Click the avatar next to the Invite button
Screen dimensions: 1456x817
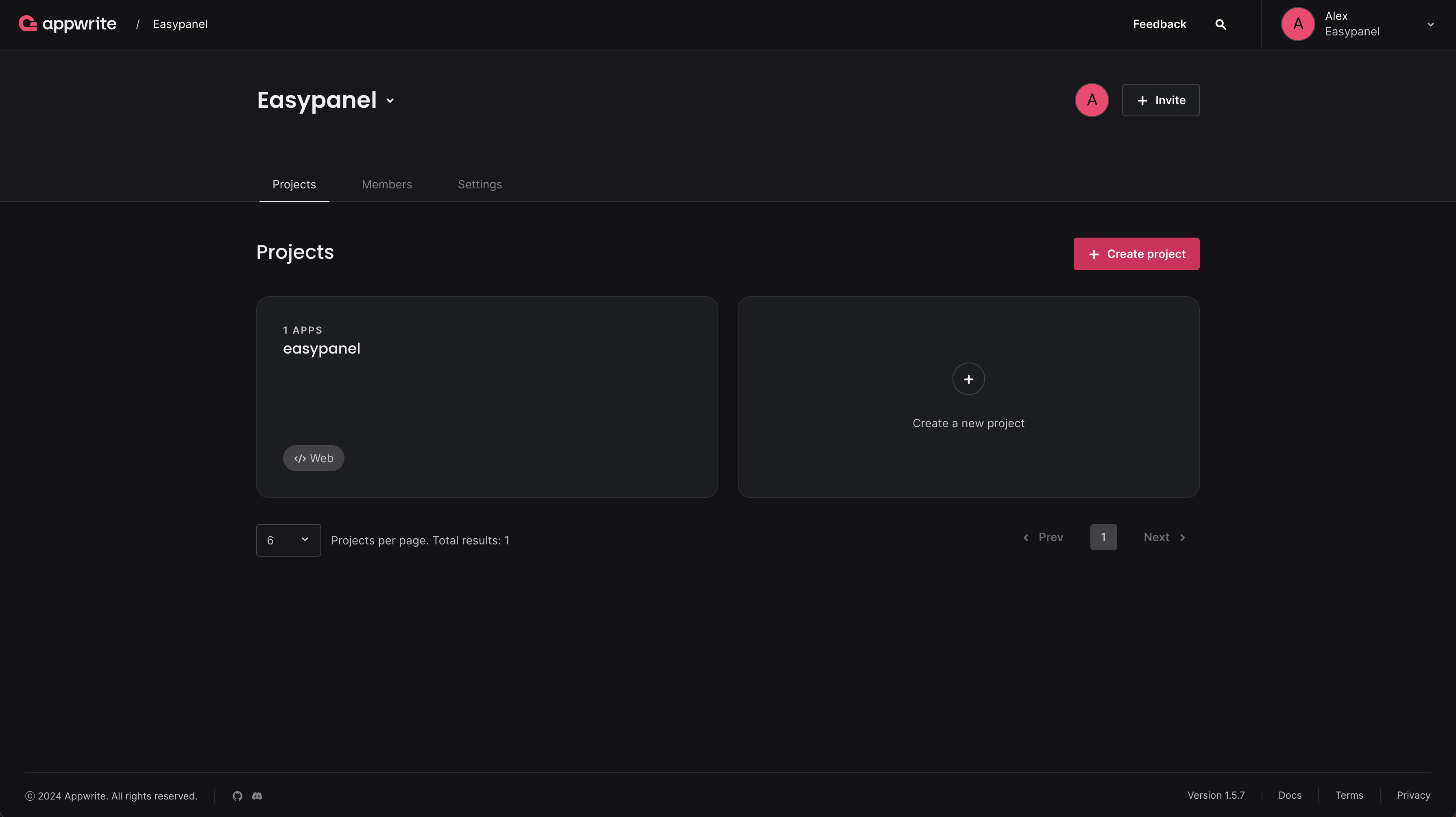1091,100
